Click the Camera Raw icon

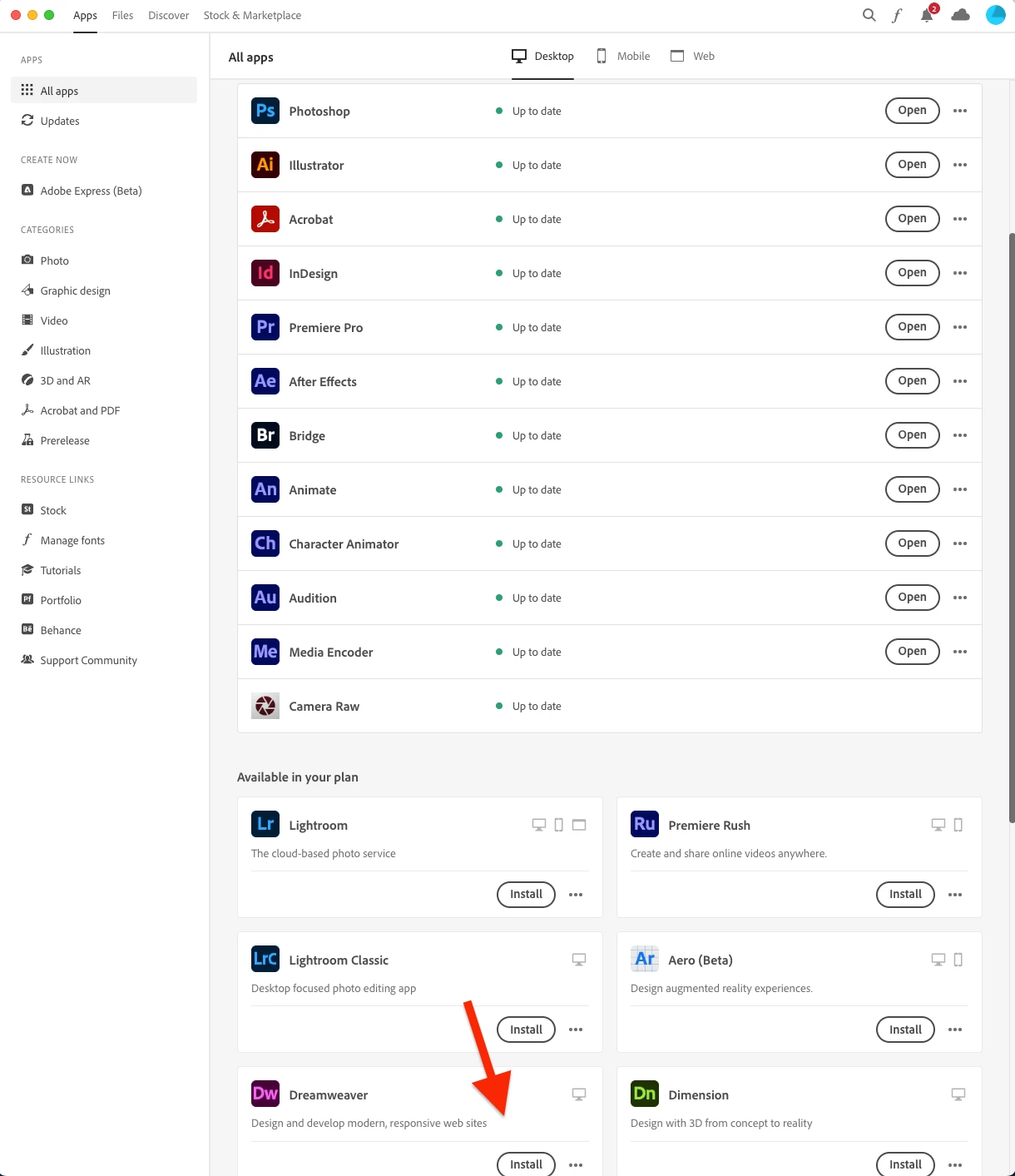point(265,706)
